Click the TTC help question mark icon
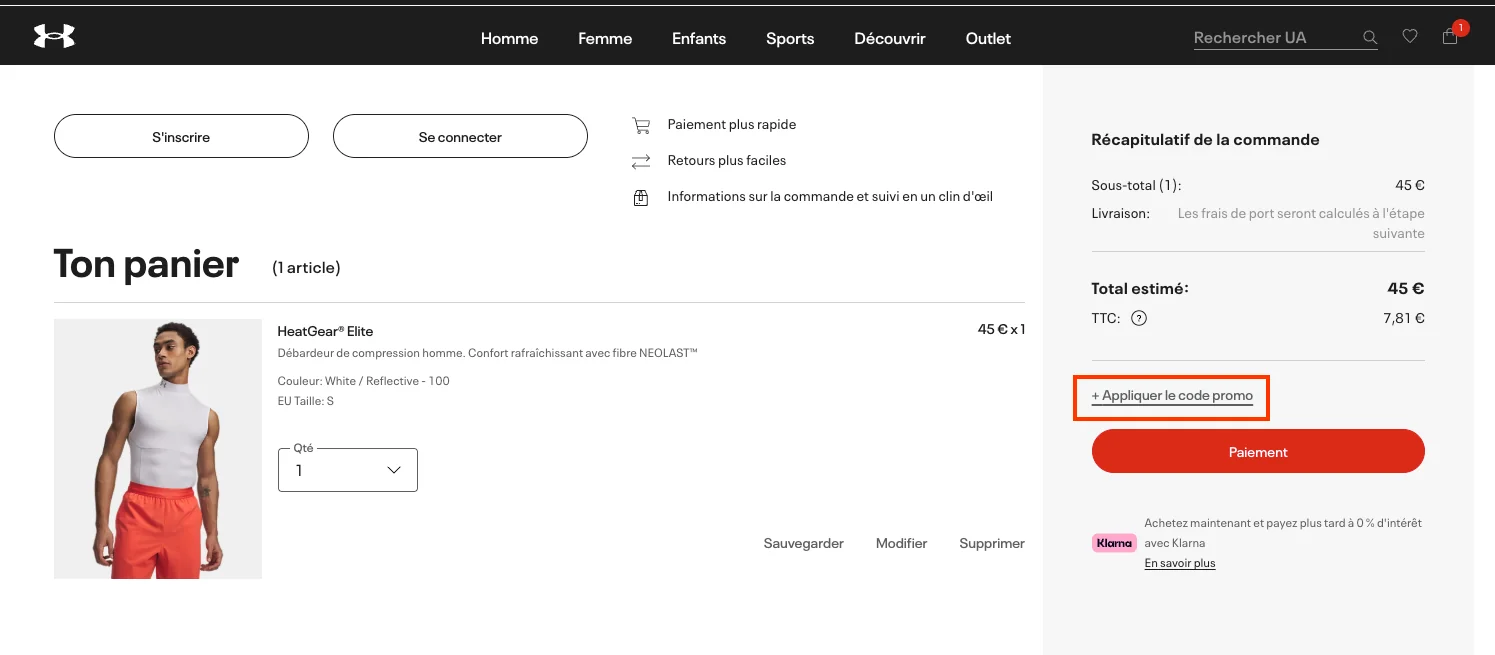This screenshot has width=1495, height=655. coord(1138,319)
